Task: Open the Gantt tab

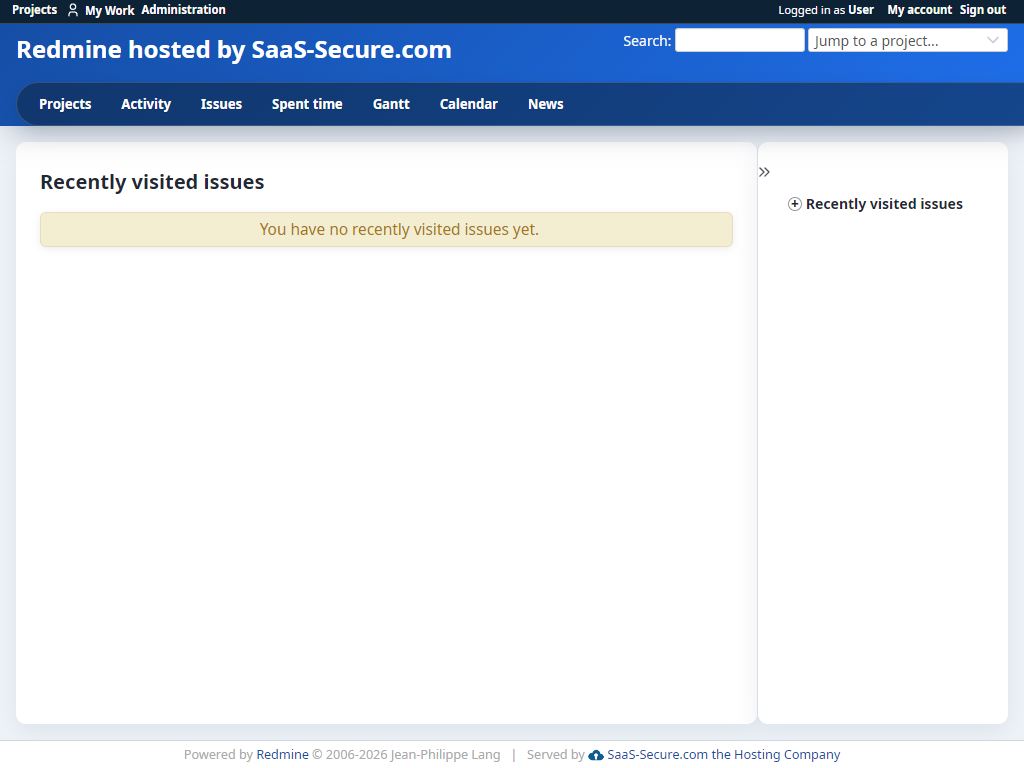Action: coord(391,104)
